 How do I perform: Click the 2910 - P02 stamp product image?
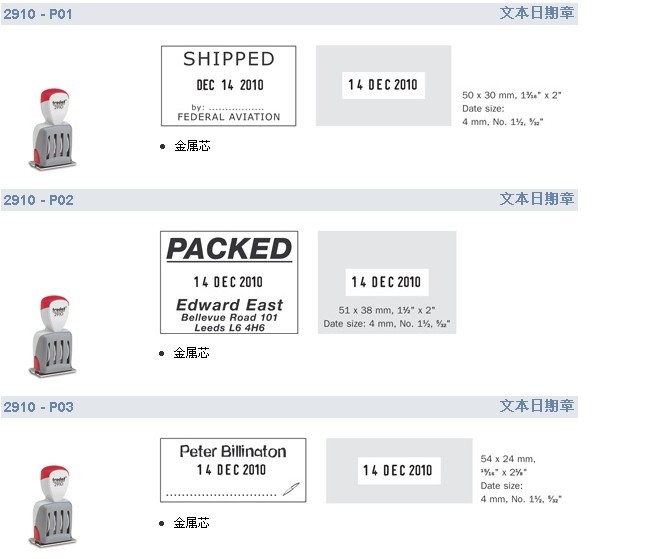click(53, 336)
